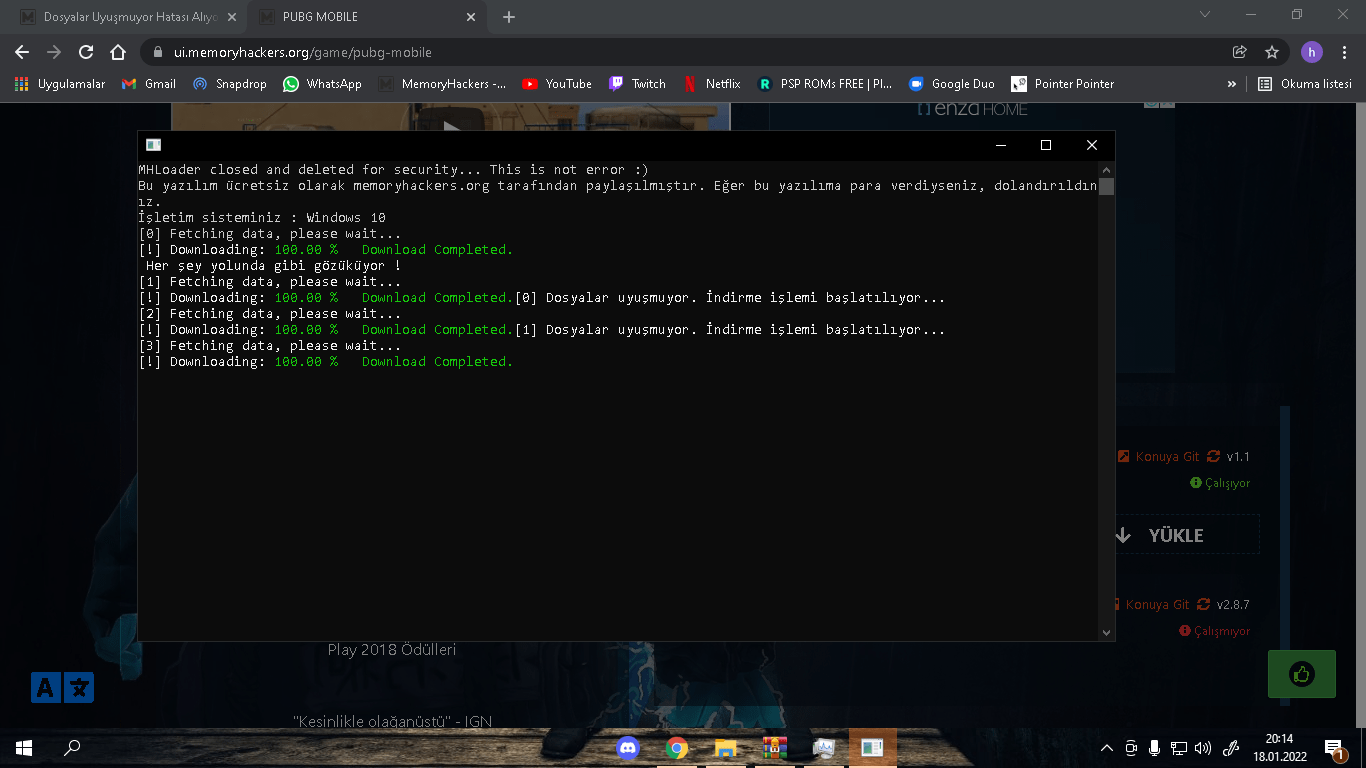Select the PUBG MOBILE tab
This screenshot has height=768, width=1366.
365,17
